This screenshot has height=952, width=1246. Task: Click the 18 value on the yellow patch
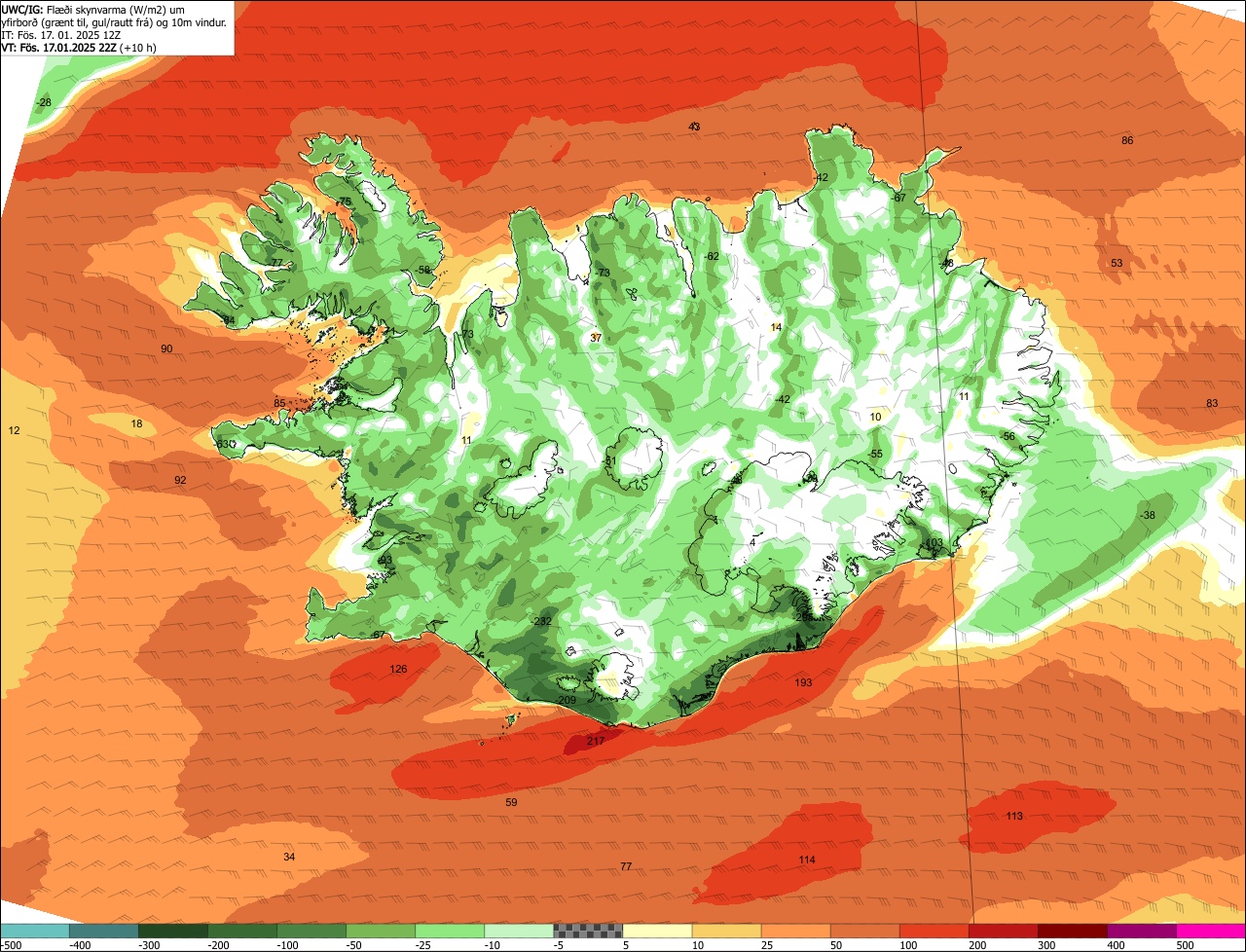136,424
